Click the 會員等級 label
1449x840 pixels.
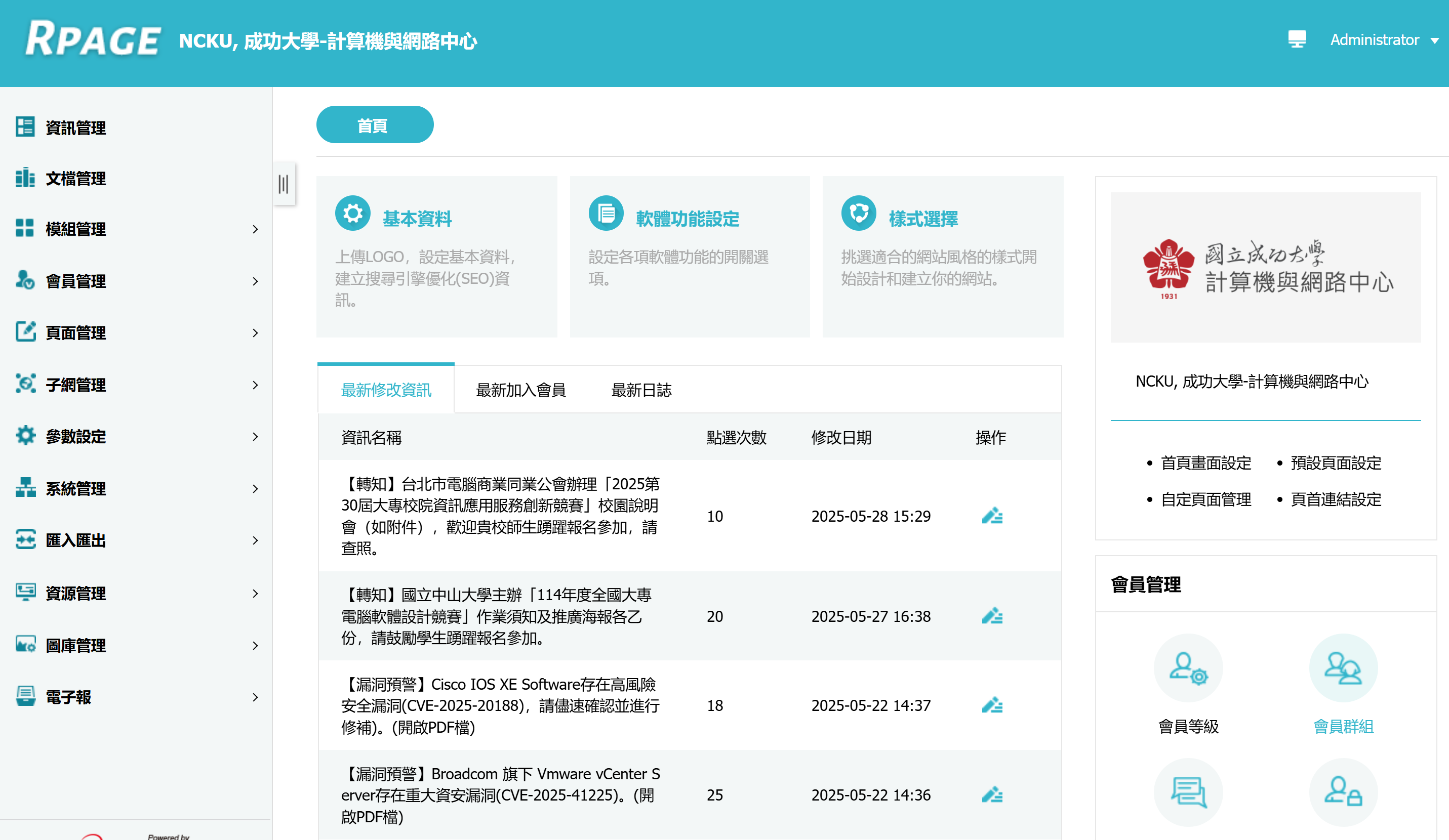pyautogui.click(x=1188, y=726)
